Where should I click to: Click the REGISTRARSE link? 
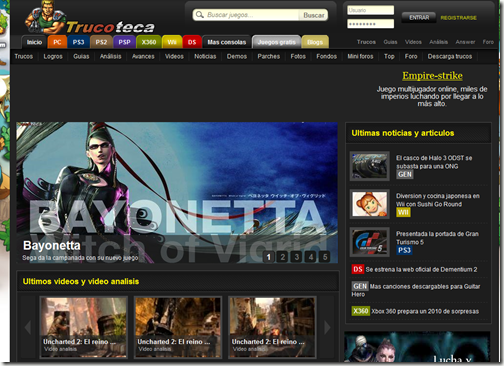tap(458, 18)
